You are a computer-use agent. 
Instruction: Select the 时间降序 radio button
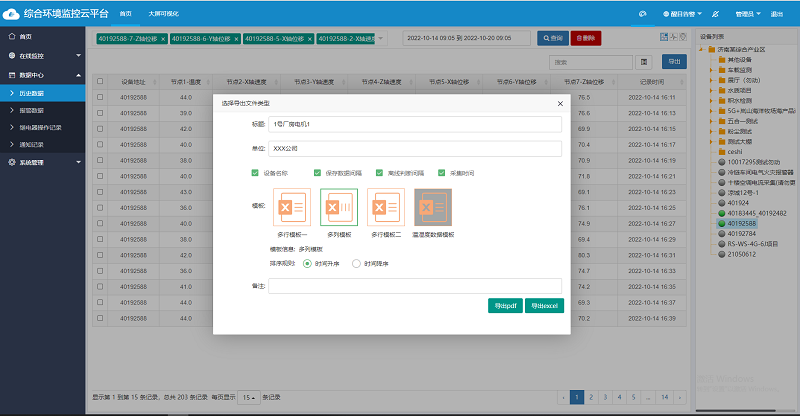(357, 263)
